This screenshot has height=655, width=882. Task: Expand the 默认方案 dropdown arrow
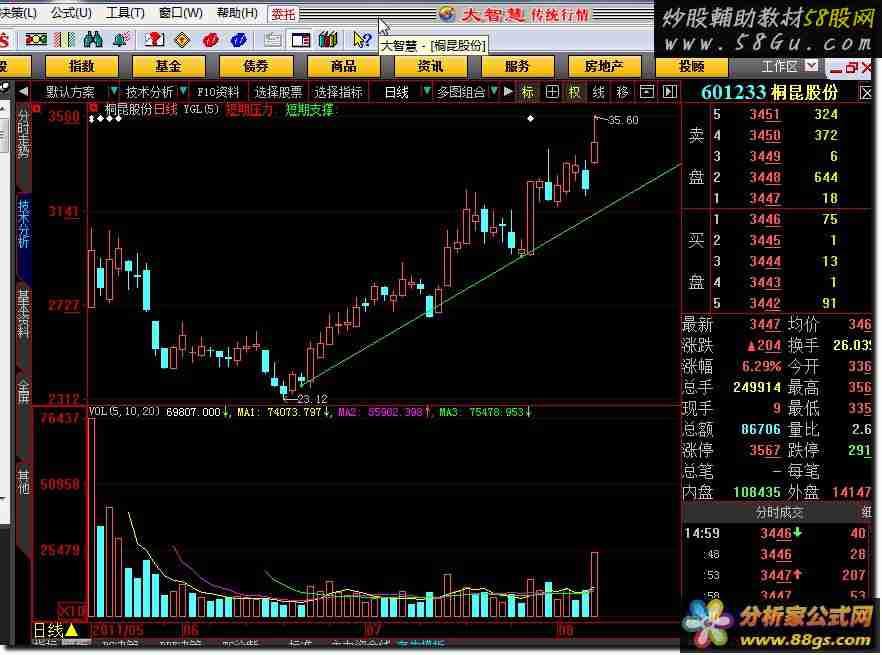click(x=114, y=91)
